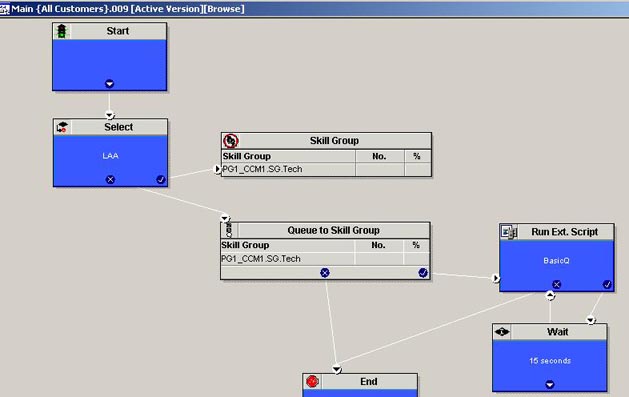Click the script window icon in title bar
The image size is (629, 397).
coord(4,9)
